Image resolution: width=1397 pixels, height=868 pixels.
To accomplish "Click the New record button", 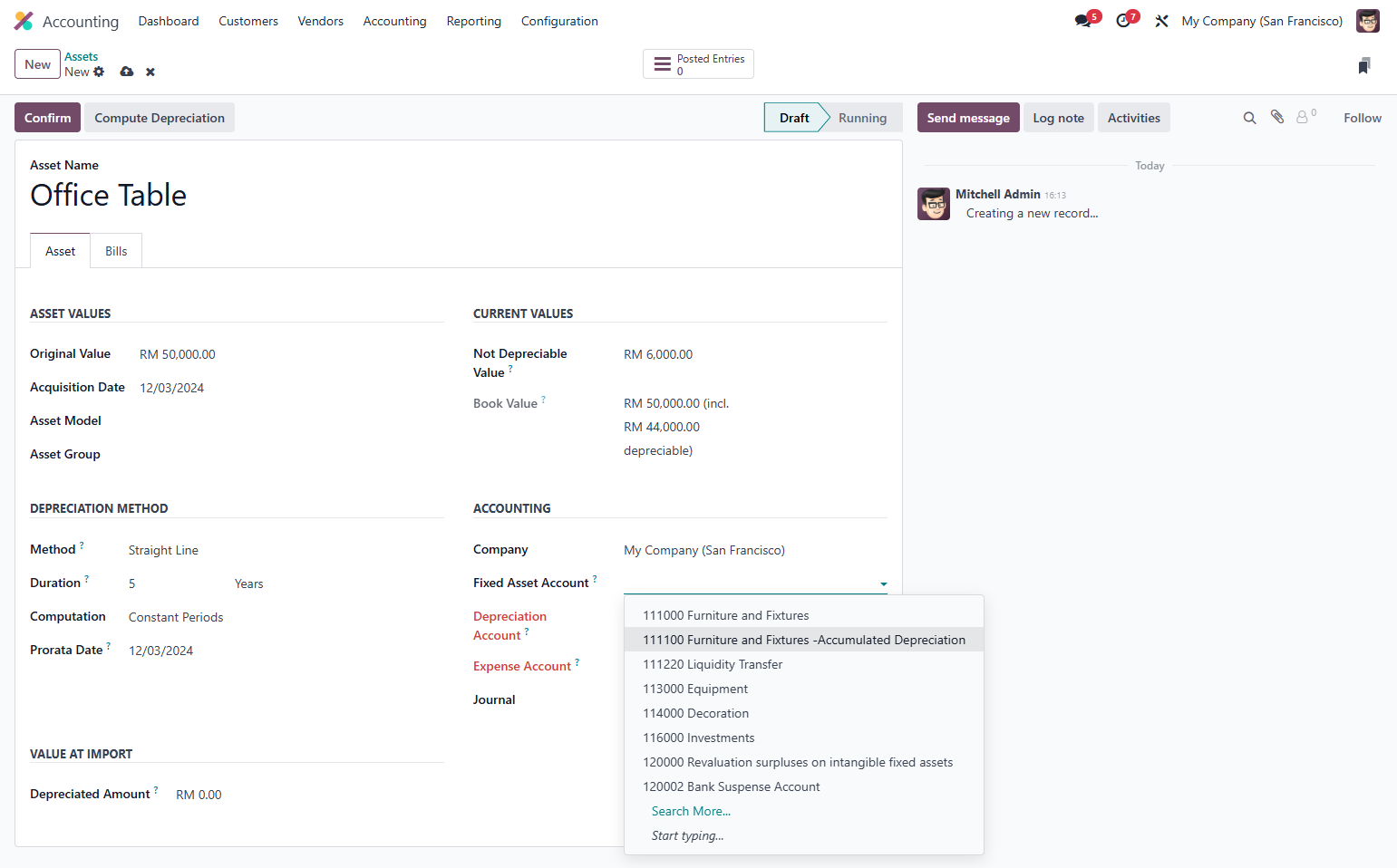I will [38, 64].
